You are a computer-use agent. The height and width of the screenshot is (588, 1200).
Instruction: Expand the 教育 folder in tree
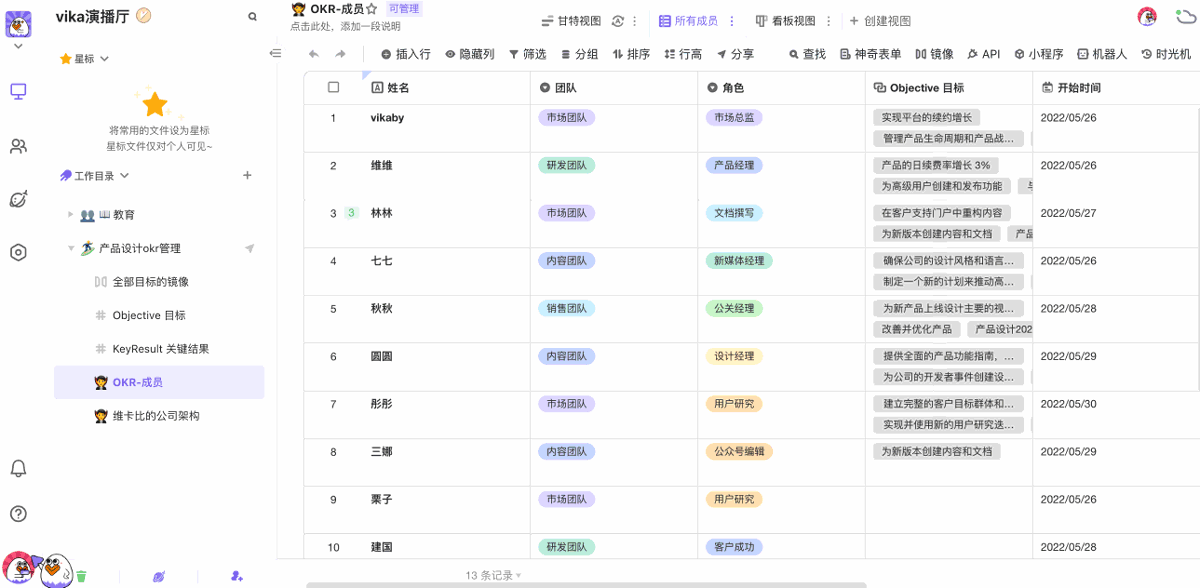(70, 215)
